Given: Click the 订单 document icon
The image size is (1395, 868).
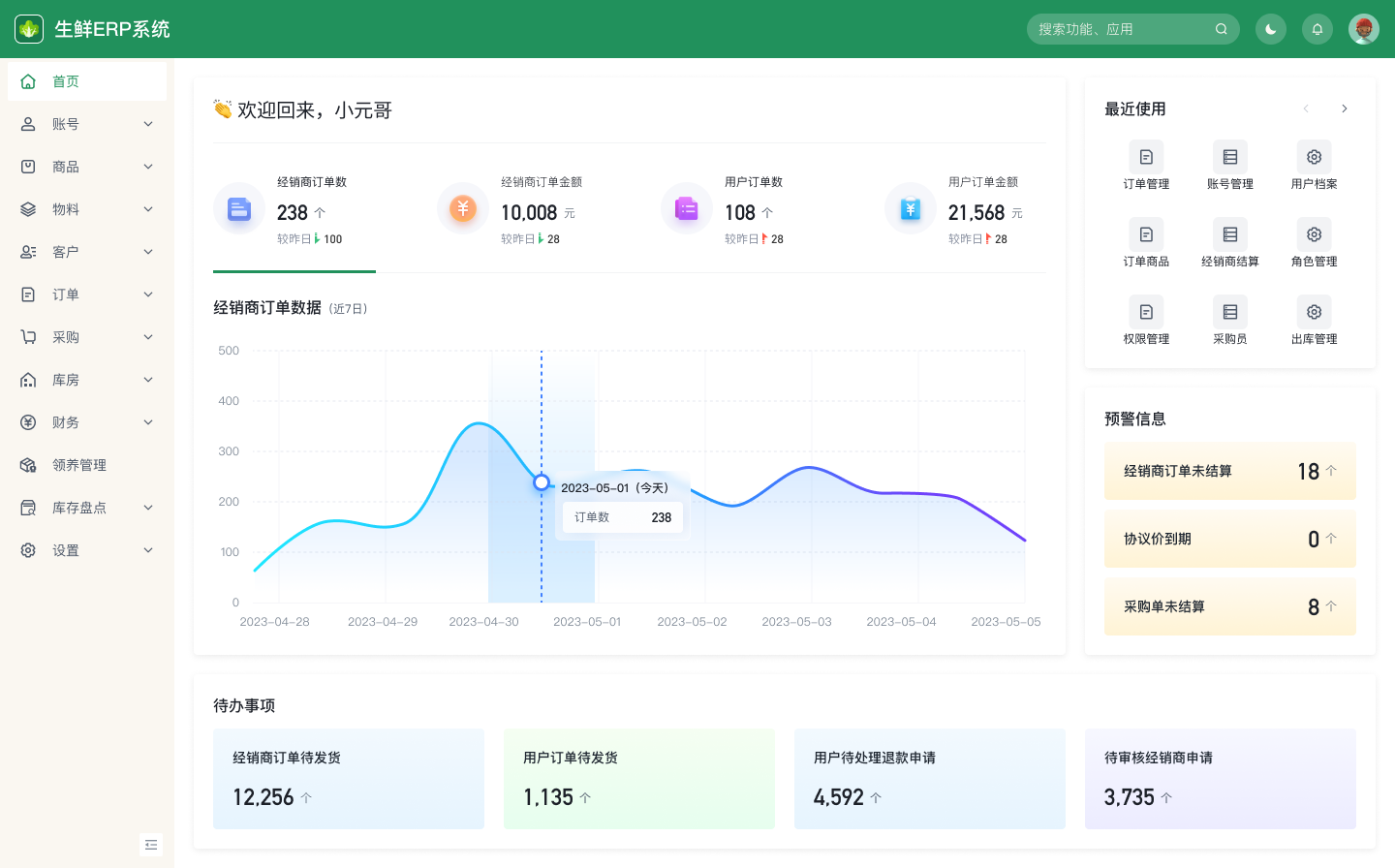Looking at the screenshot, I should pyautogui.click(x=28, y=294).
